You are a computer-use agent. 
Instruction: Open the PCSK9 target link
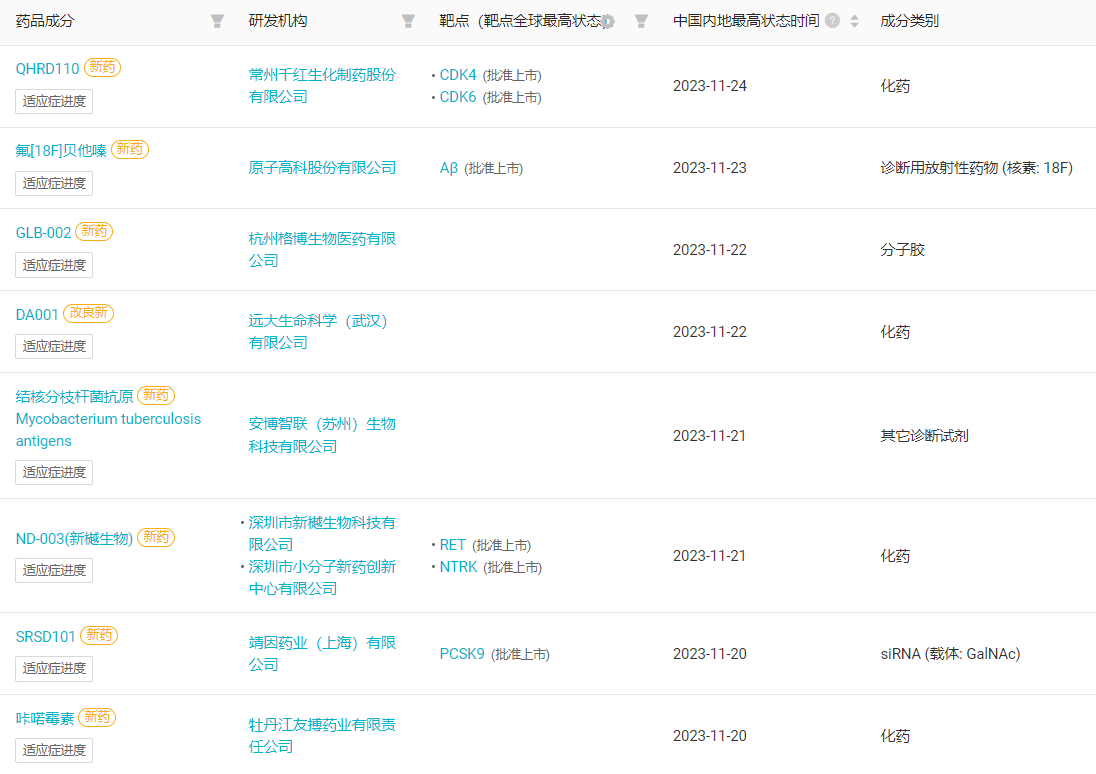[x=462, y=654]
